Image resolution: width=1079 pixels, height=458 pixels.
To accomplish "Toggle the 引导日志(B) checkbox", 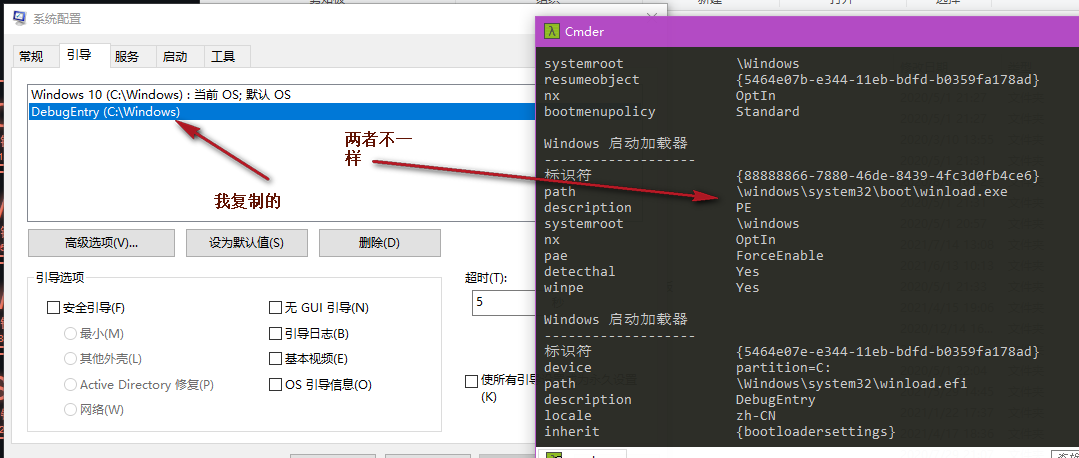I will (275, 334).
